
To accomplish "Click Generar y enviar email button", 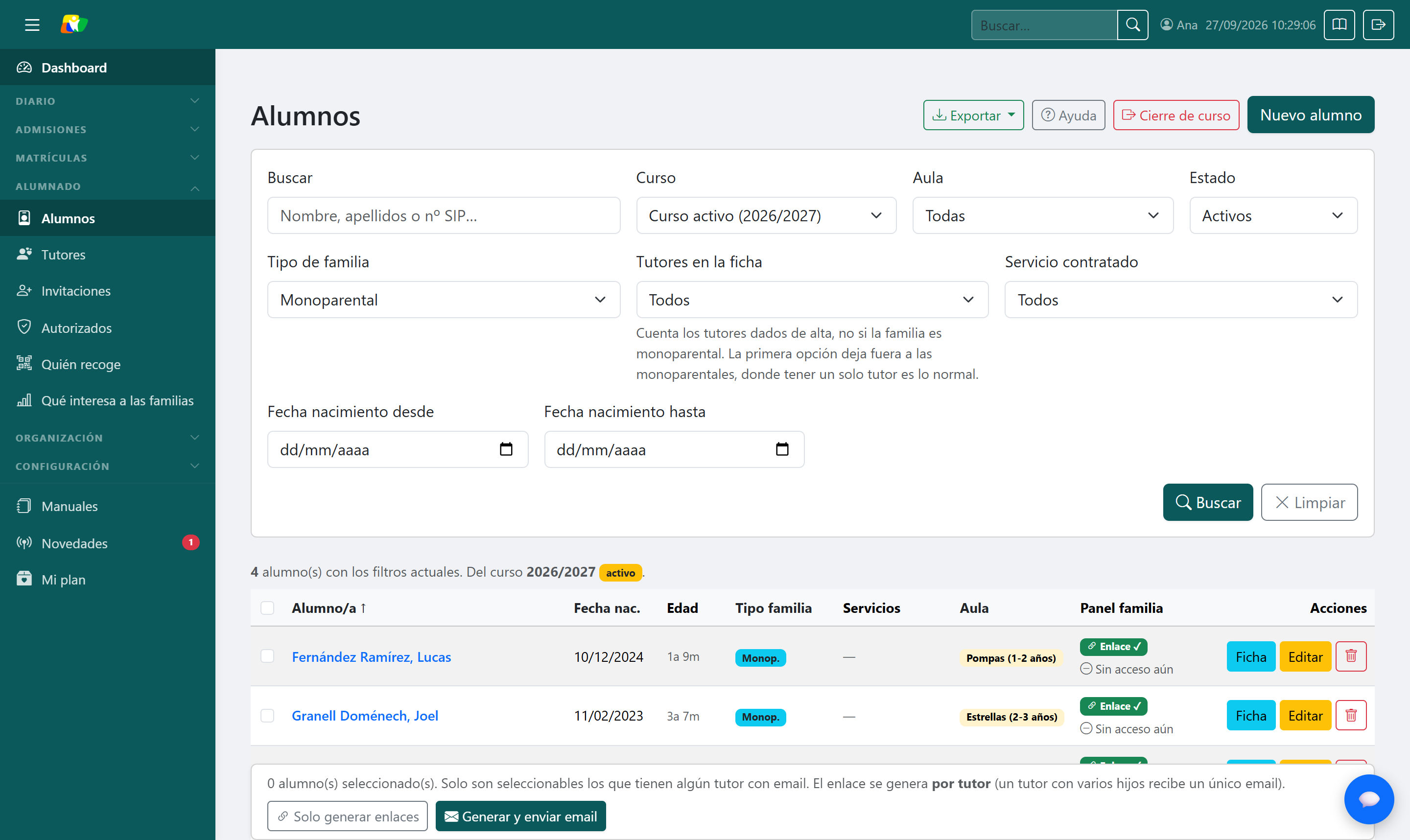I will tap(520, 816).
